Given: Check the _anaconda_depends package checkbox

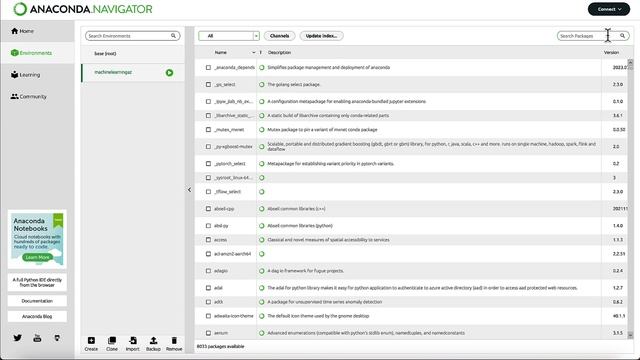Looking at the screenshot, I should click(x=208, y=68).
